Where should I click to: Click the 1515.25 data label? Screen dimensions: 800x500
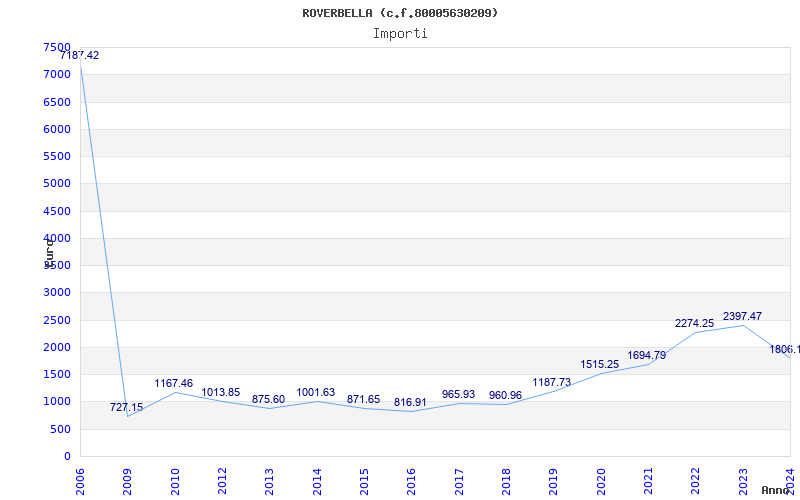click(599, 365)
